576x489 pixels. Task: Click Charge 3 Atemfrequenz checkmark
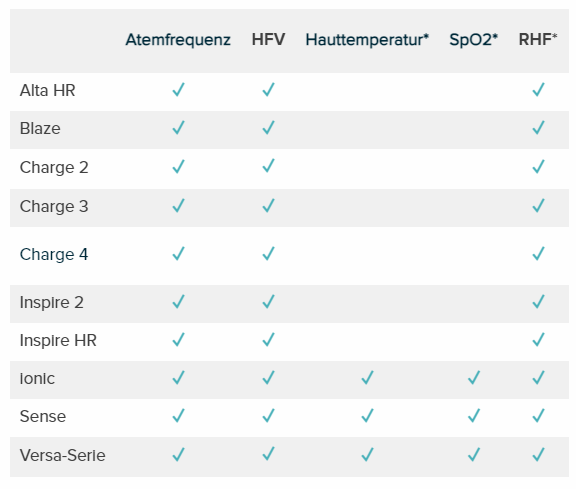pos(179,206)
